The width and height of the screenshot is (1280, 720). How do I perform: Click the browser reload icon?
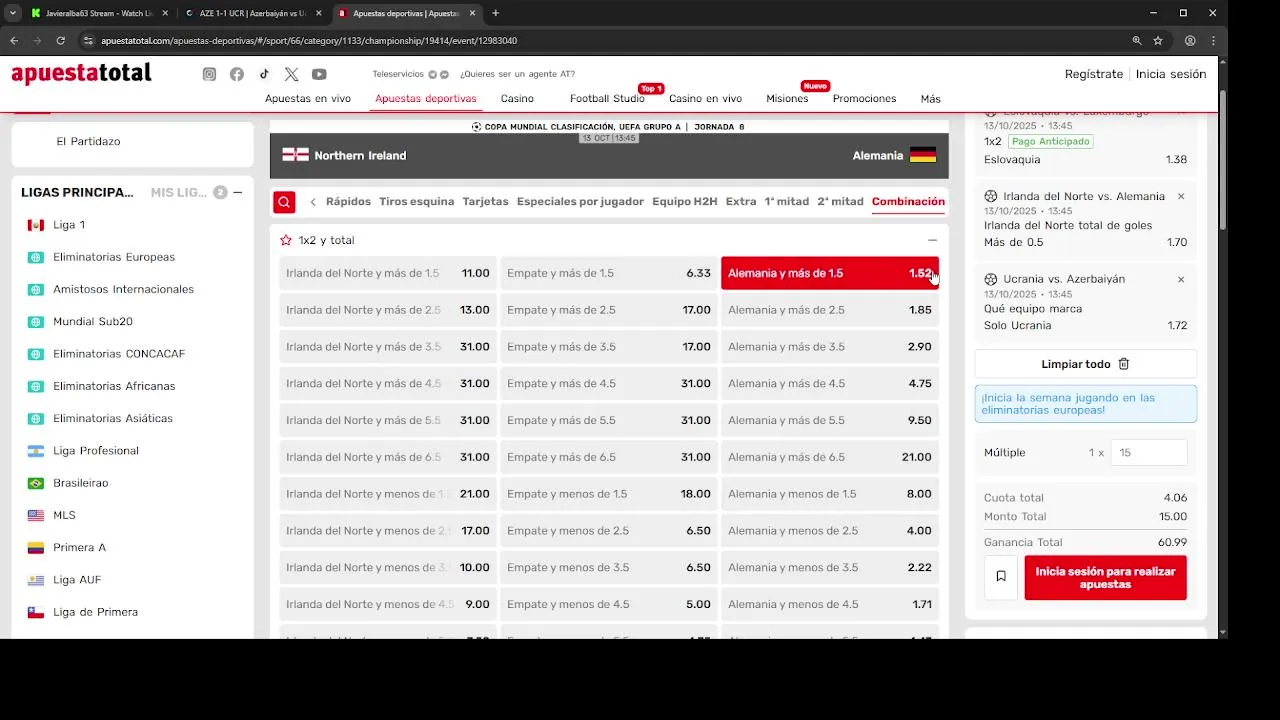(x=60, y=41)
